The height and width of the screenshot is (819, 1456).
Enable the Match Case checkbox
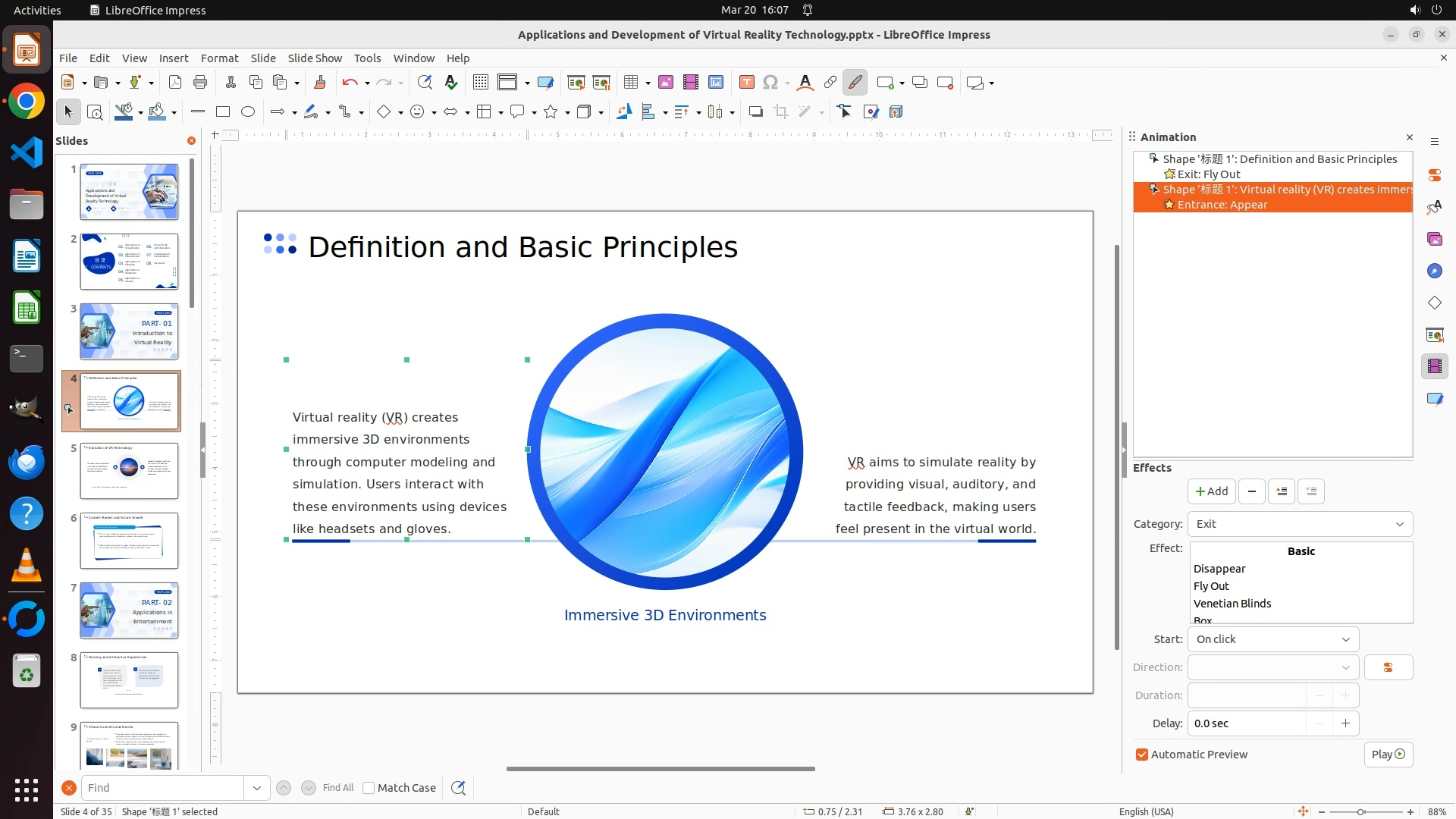click(x=369, y=788)
